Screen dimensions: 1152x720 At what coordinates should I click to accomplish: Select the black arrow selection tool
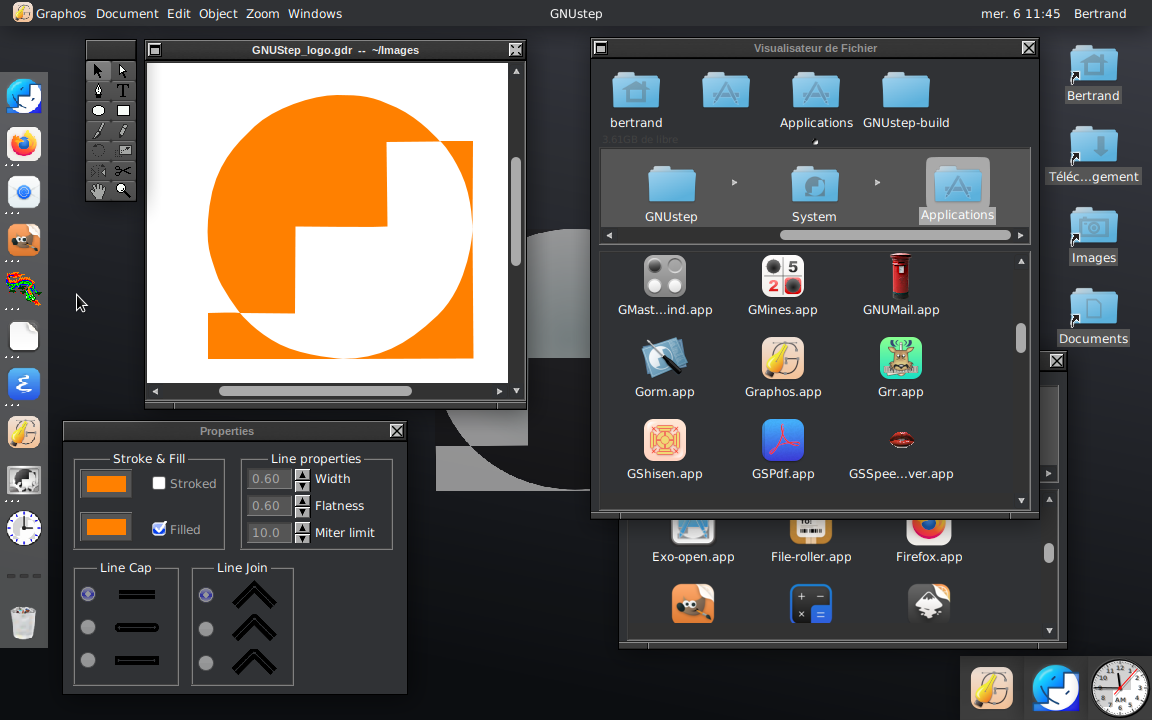coord(98,71)
